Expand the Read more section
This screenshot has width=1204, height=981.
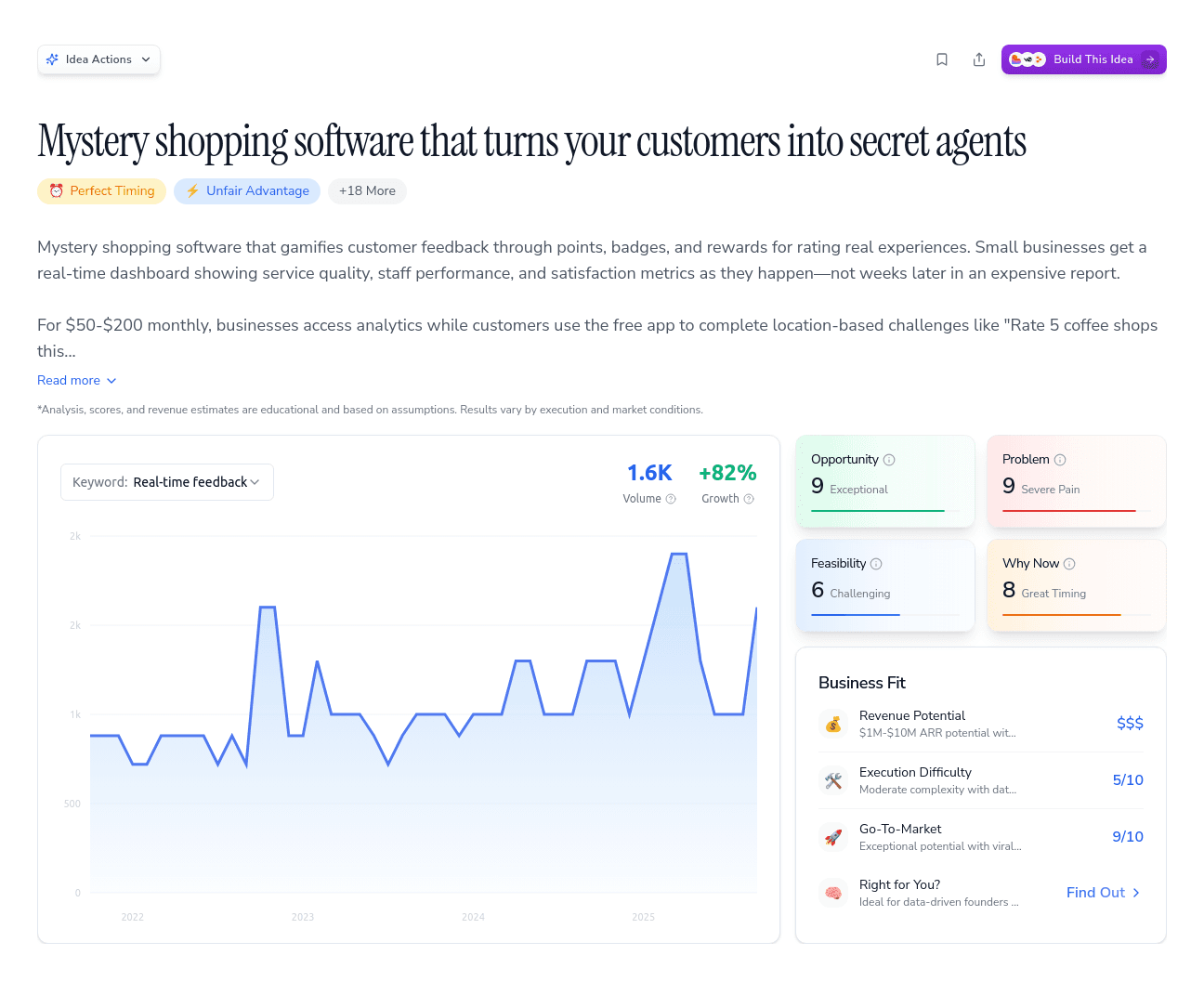tap(76, 380)
